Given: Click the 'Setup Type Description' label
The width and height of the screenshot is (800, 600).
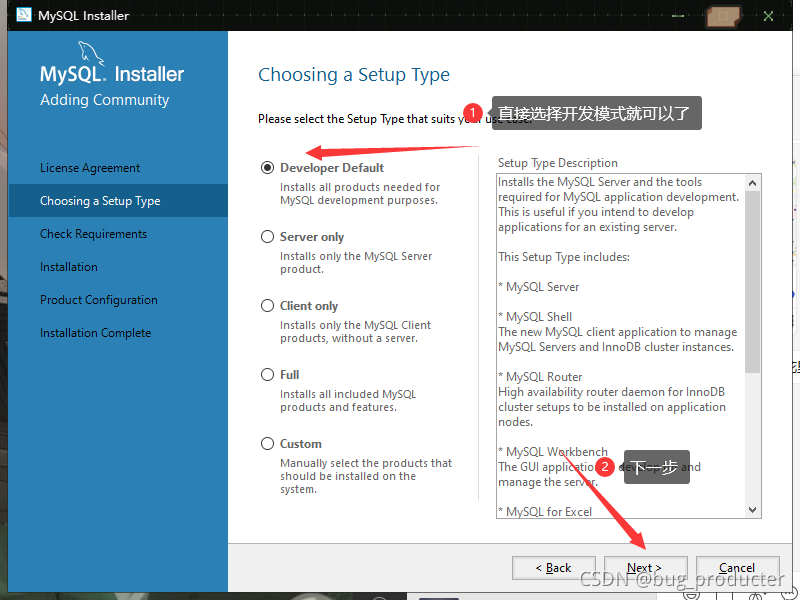Looking at the screenshot, I should tap(558, 163).
